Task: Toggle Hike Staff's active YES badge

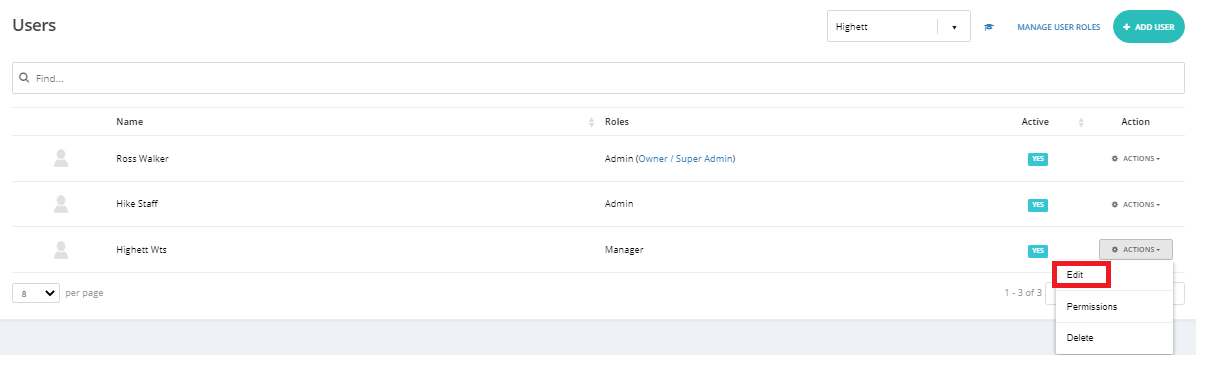Action: [x=1038, y=205]
